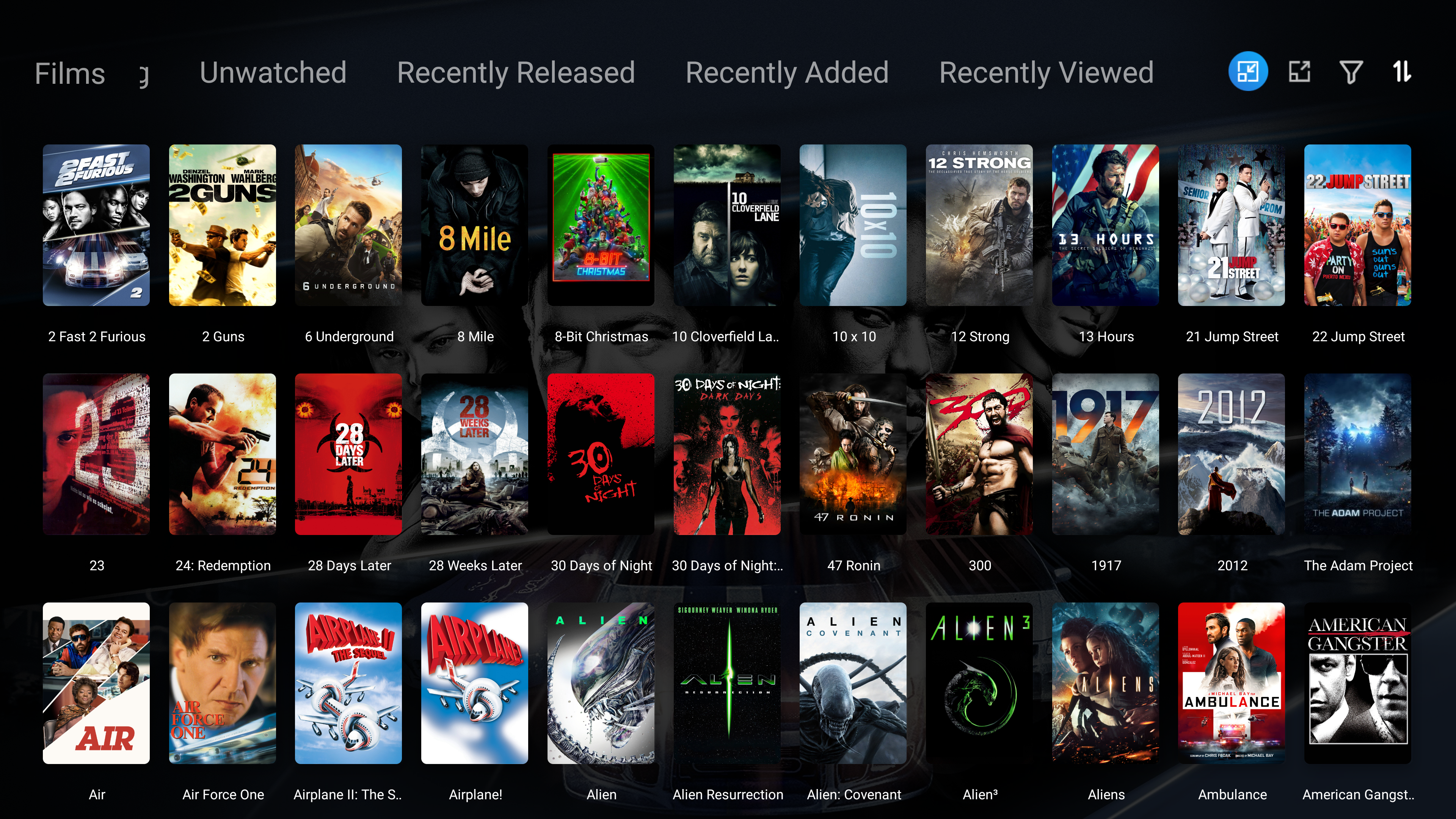Pick the 12 Strong poster
The image size is (1456, 819).
tap(979, 225)
